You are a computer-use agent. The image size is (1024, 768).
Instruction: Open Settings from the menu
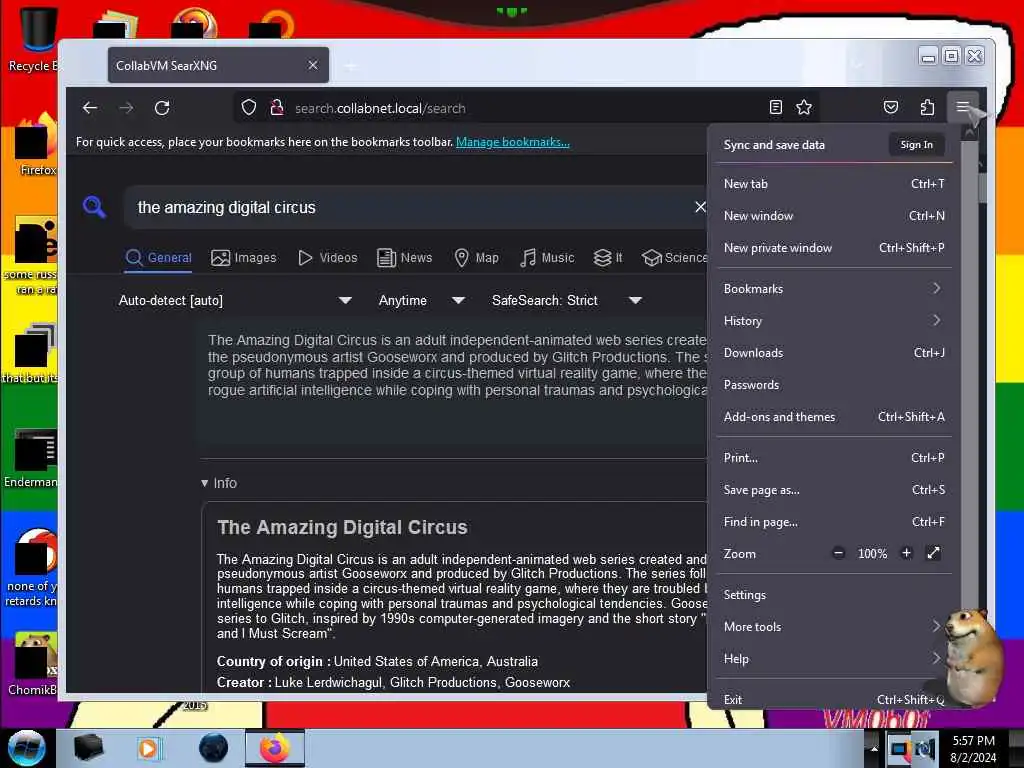click(x=834, y=594)
